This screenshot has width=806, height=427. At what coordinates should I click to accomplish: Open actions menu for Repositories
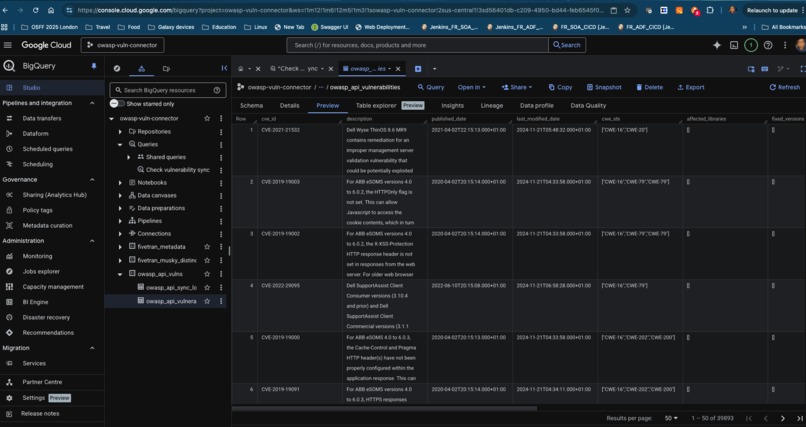pyautogui.click(x=221, y=132)
